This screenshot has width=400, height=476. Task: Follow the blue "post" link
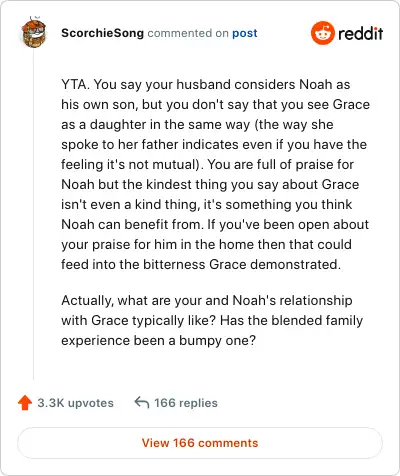point(245,33)
